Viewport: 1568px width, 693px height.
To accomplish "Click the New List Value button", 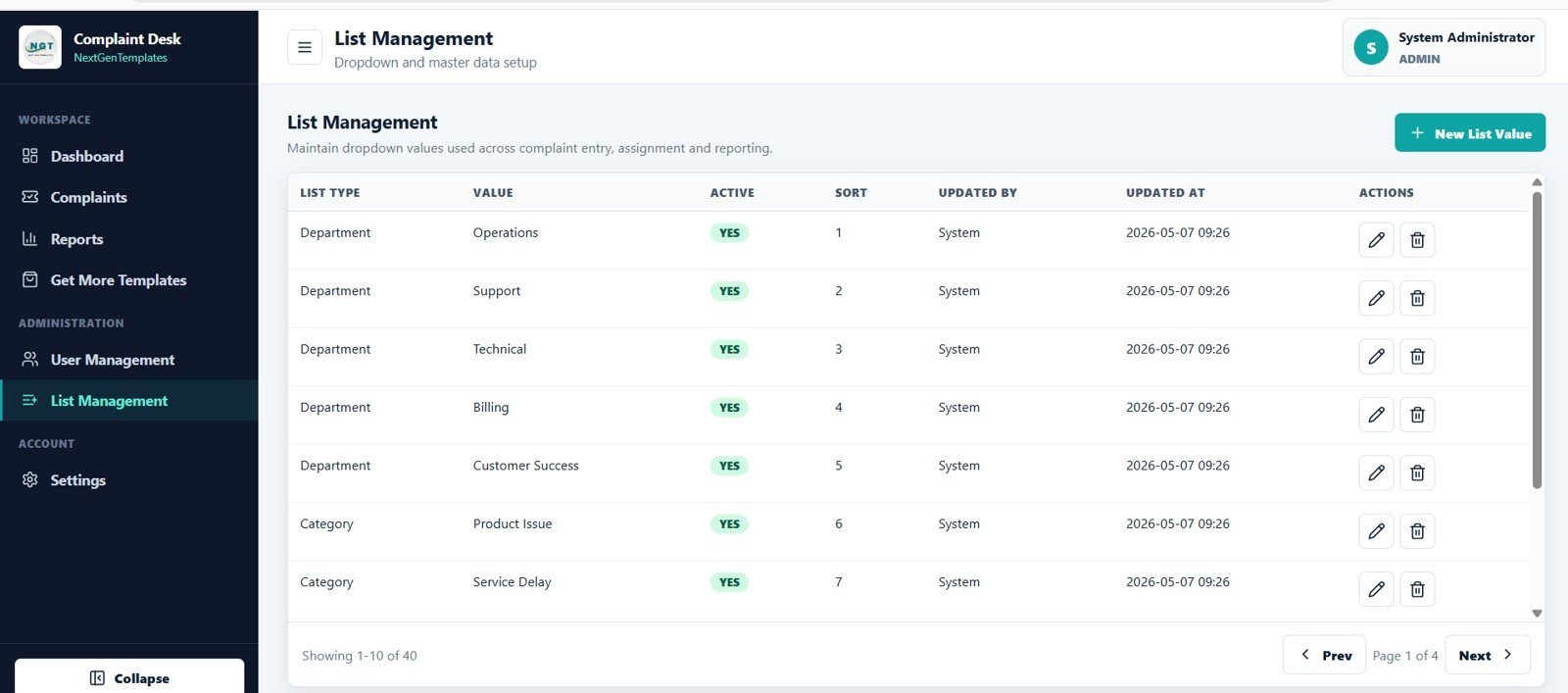I will pyautogui.click(x=1469, y=133).
